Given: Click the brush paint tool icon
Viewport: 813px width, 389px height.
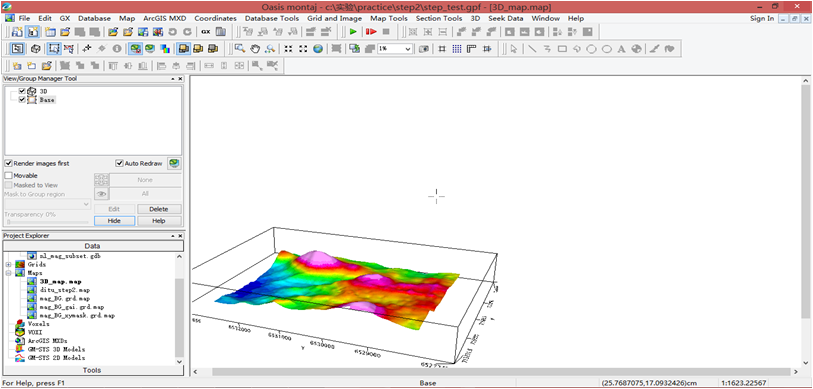Looking at the screenshot, I should coord(654,49).
